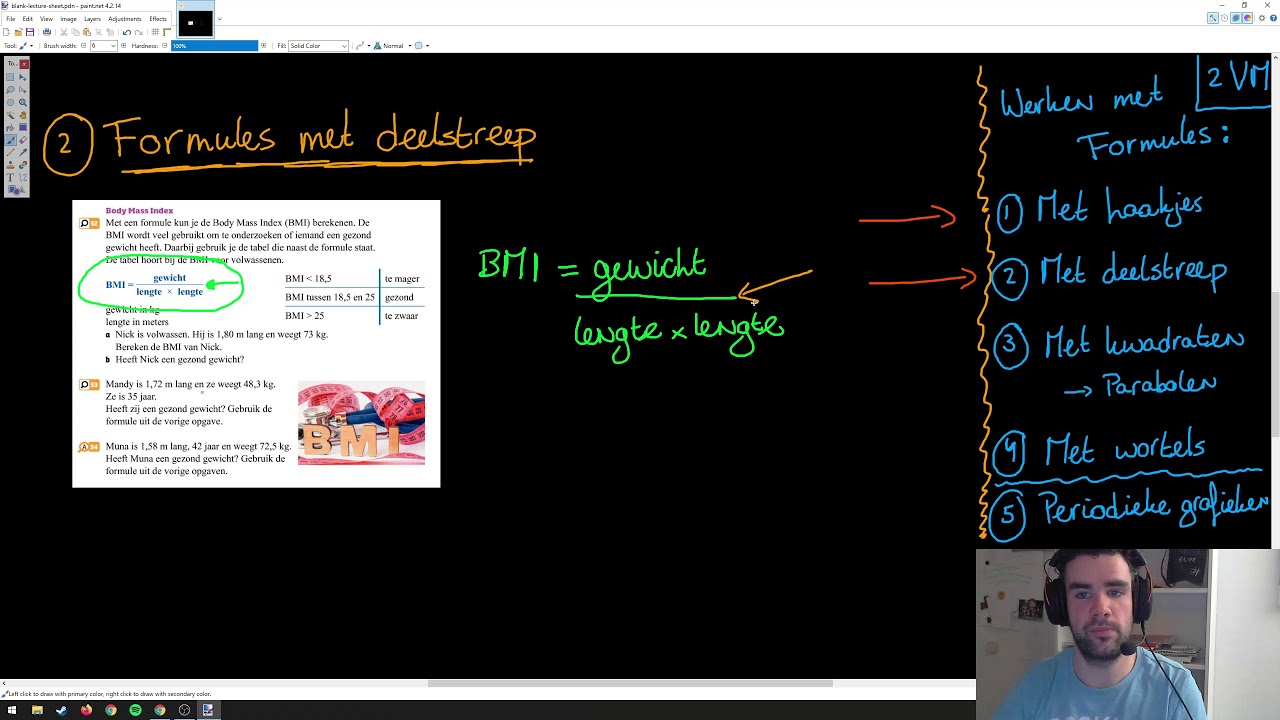Select the Eraser tool

(22, 140)
